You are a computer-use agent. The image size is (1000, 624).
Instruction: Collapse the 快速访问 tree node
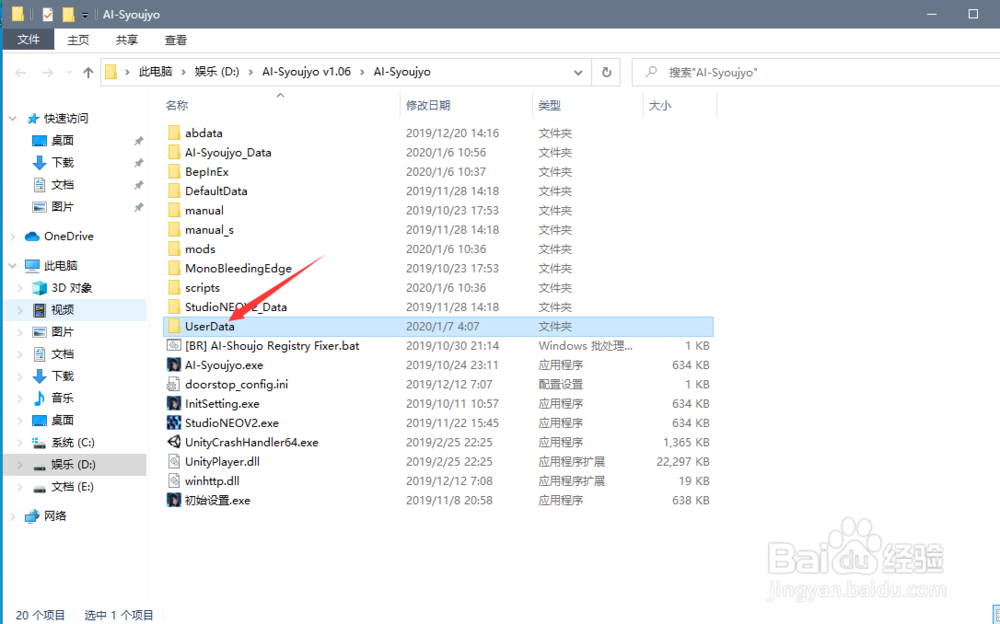click(x=13, y=119)
